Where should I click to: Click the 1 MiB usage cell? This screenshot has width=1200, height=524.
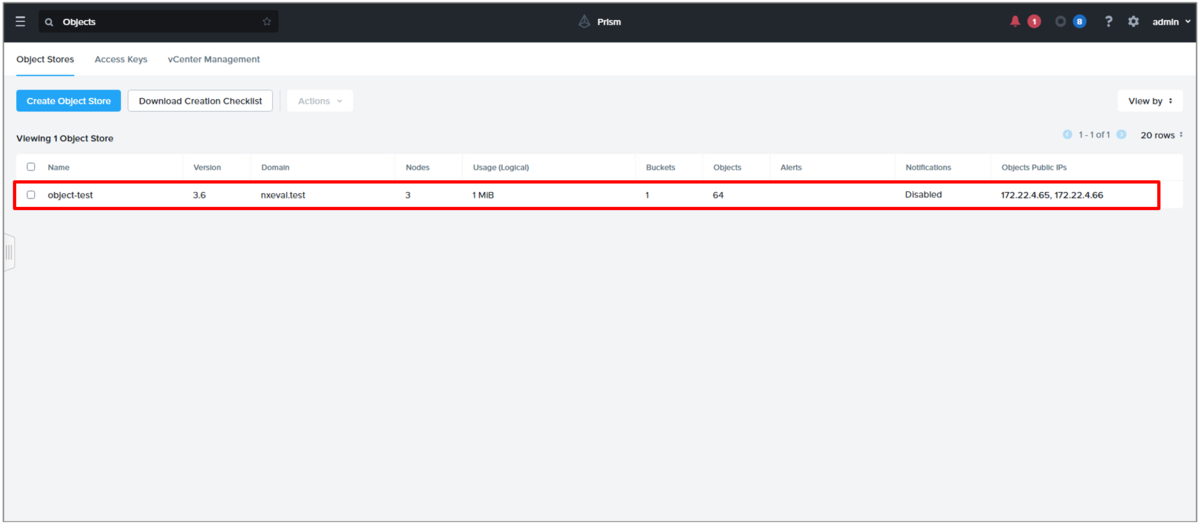click(x=483, y=195)
